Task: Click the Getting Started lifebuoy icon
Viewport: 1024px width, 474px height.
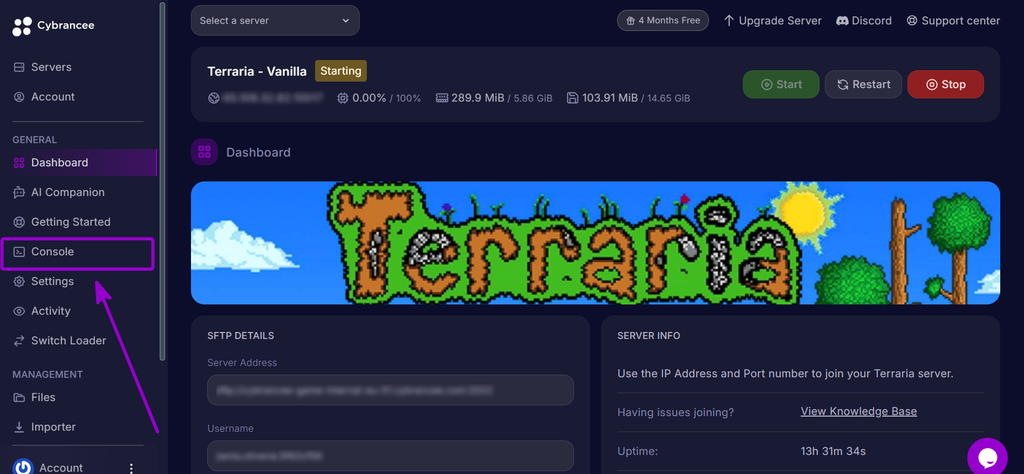Action: [19, 222]
